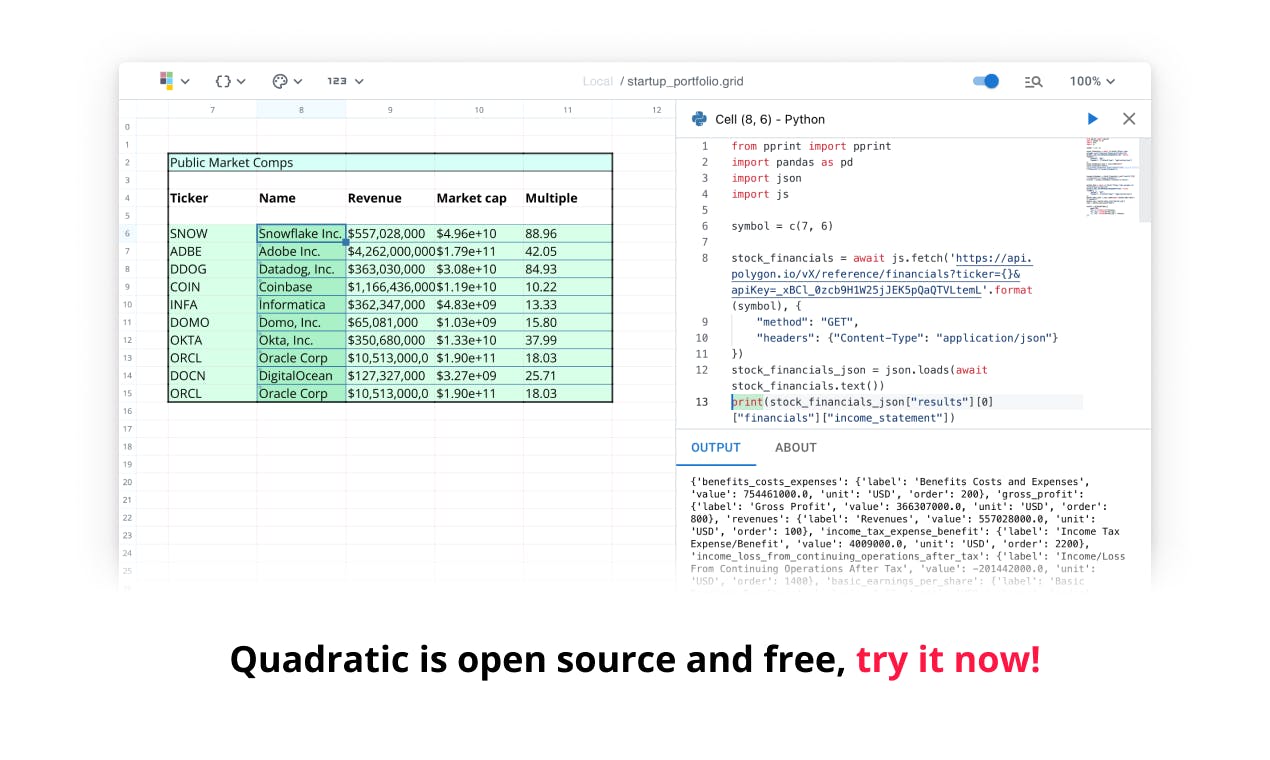Open the format palette menu

point(287,81)
